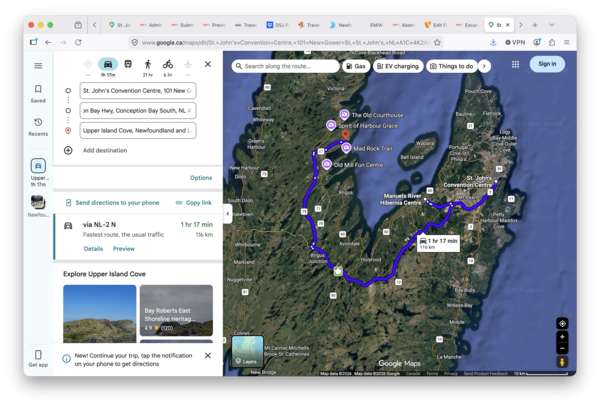
Task: Select Cycling travel mode
Action: (x=168, y=64)
